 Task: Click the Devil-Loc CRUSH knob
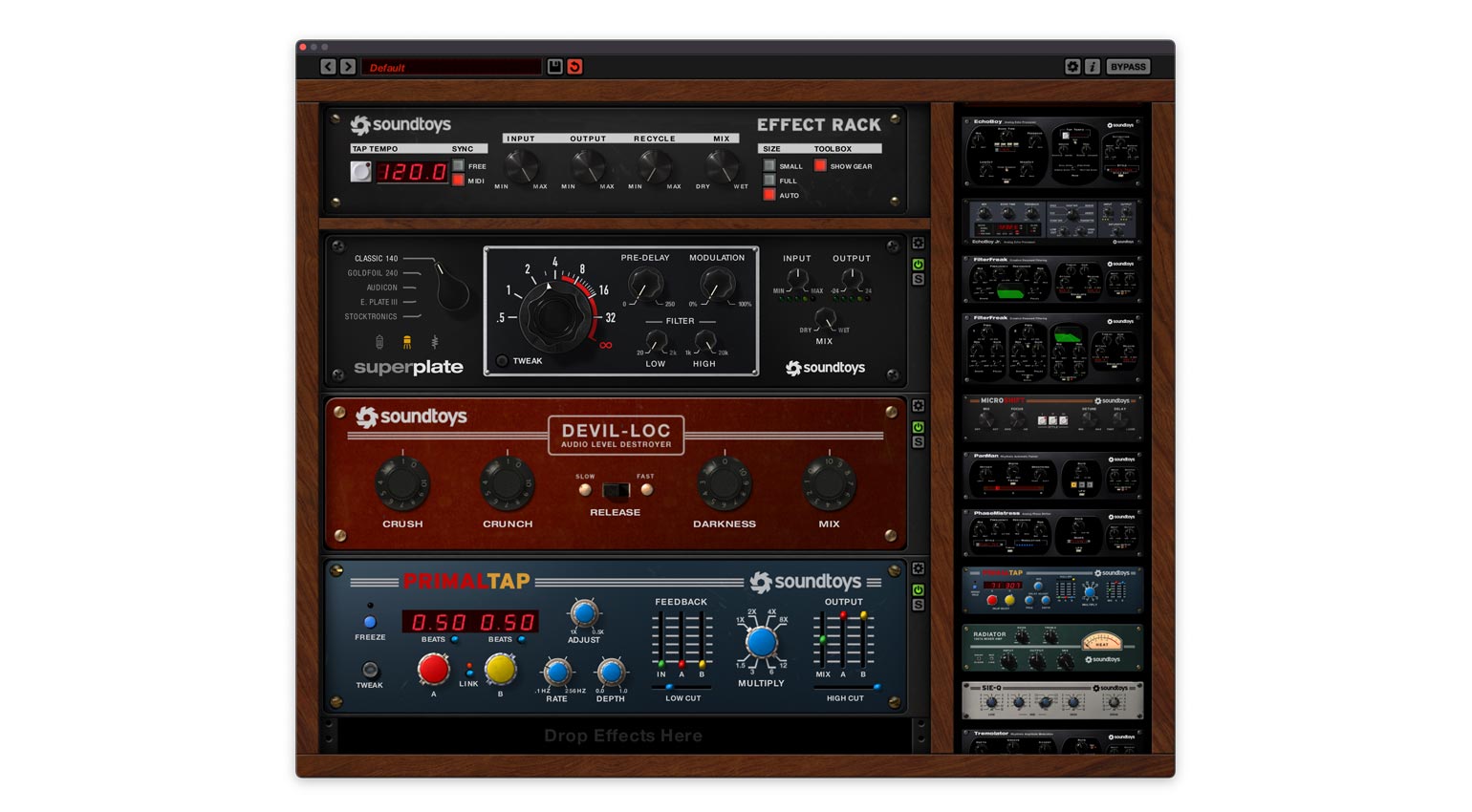(x=402, y=483)
